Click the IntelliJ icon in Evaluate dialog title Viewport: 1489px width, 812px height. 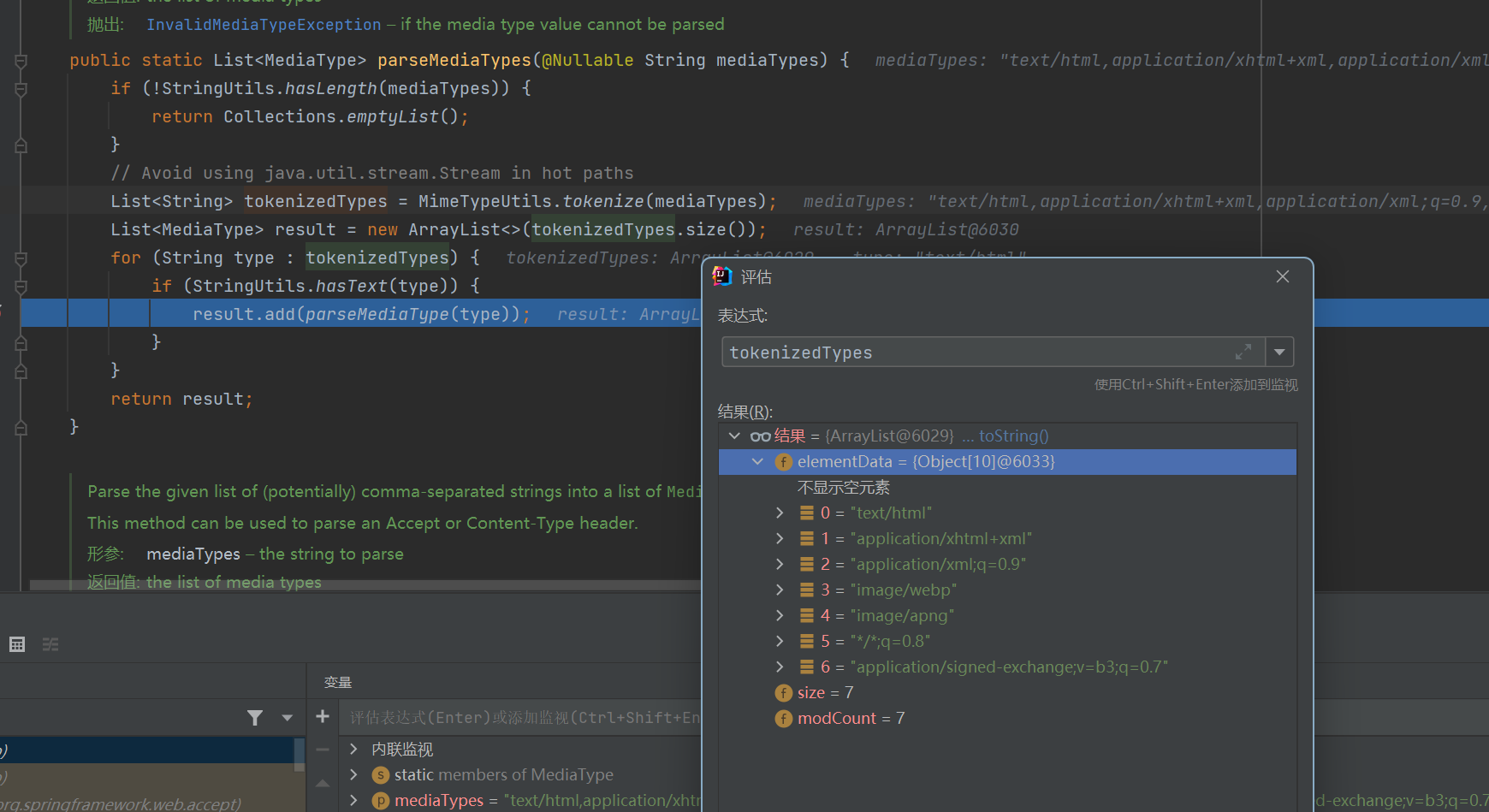722,276
